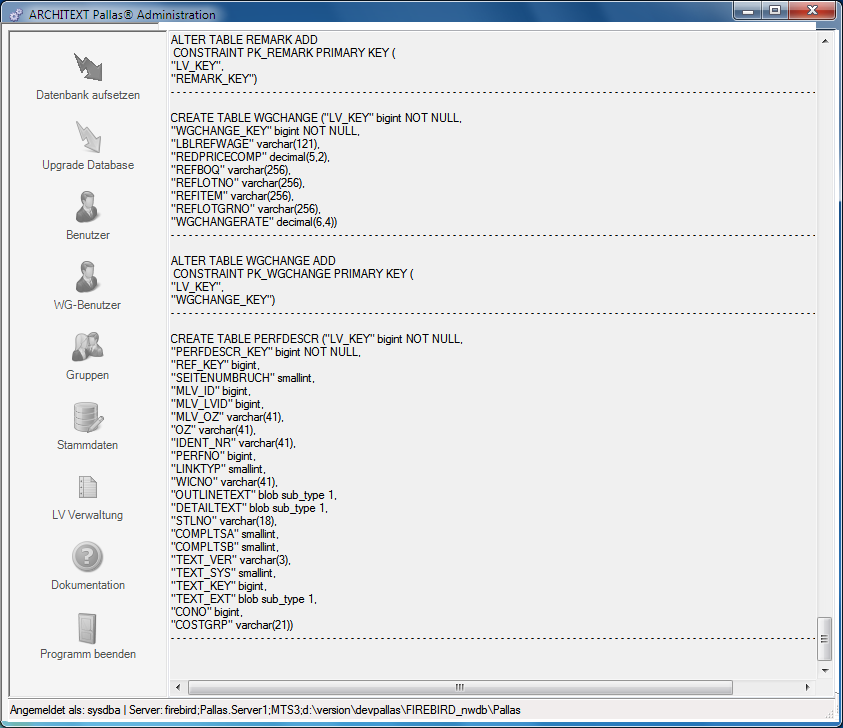Click the horizontal scrollbar right arrow
The image size is (843, 728).
[x=807, y=687]
